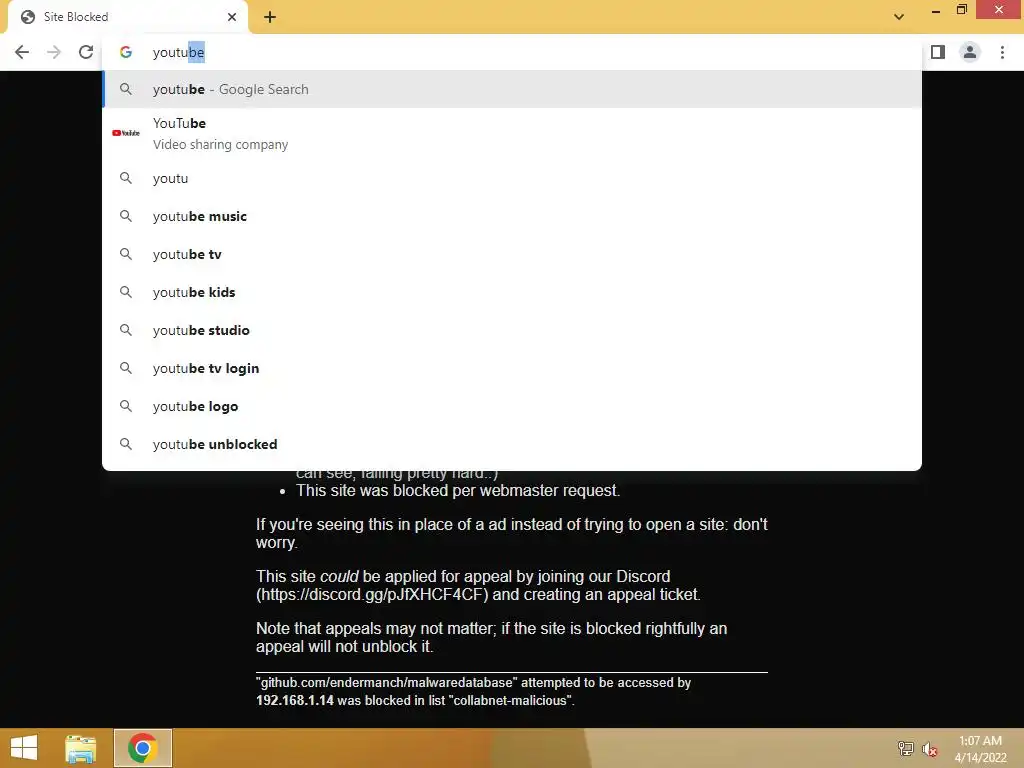Click the Discord invite link text
The height and width of the screenshot is (768, 1024).
[372, 595]
